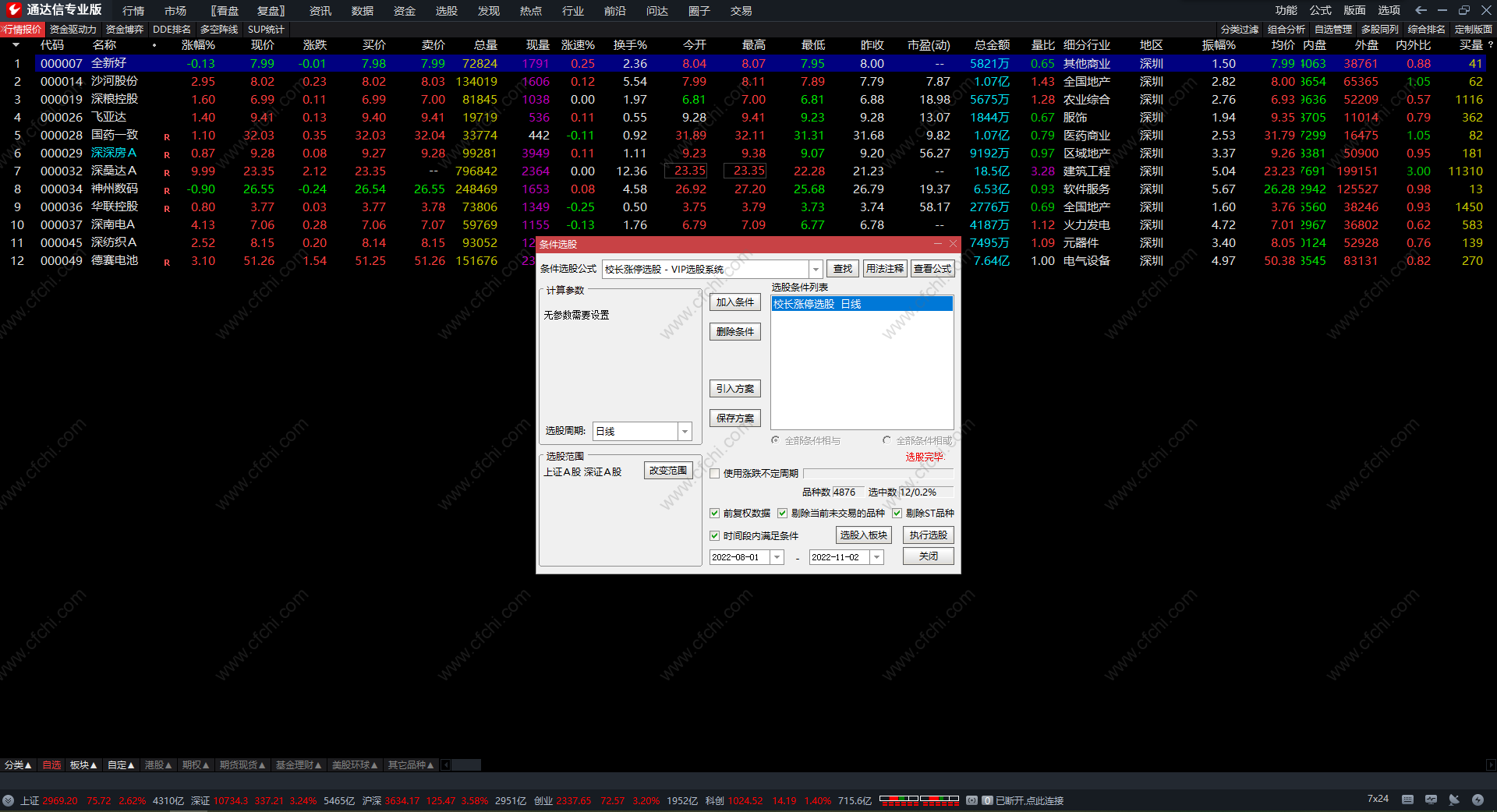Screen dimensions: 1497x812
Task: Expand the 自定 bottom tab menu
Action: tap(121, 765)
